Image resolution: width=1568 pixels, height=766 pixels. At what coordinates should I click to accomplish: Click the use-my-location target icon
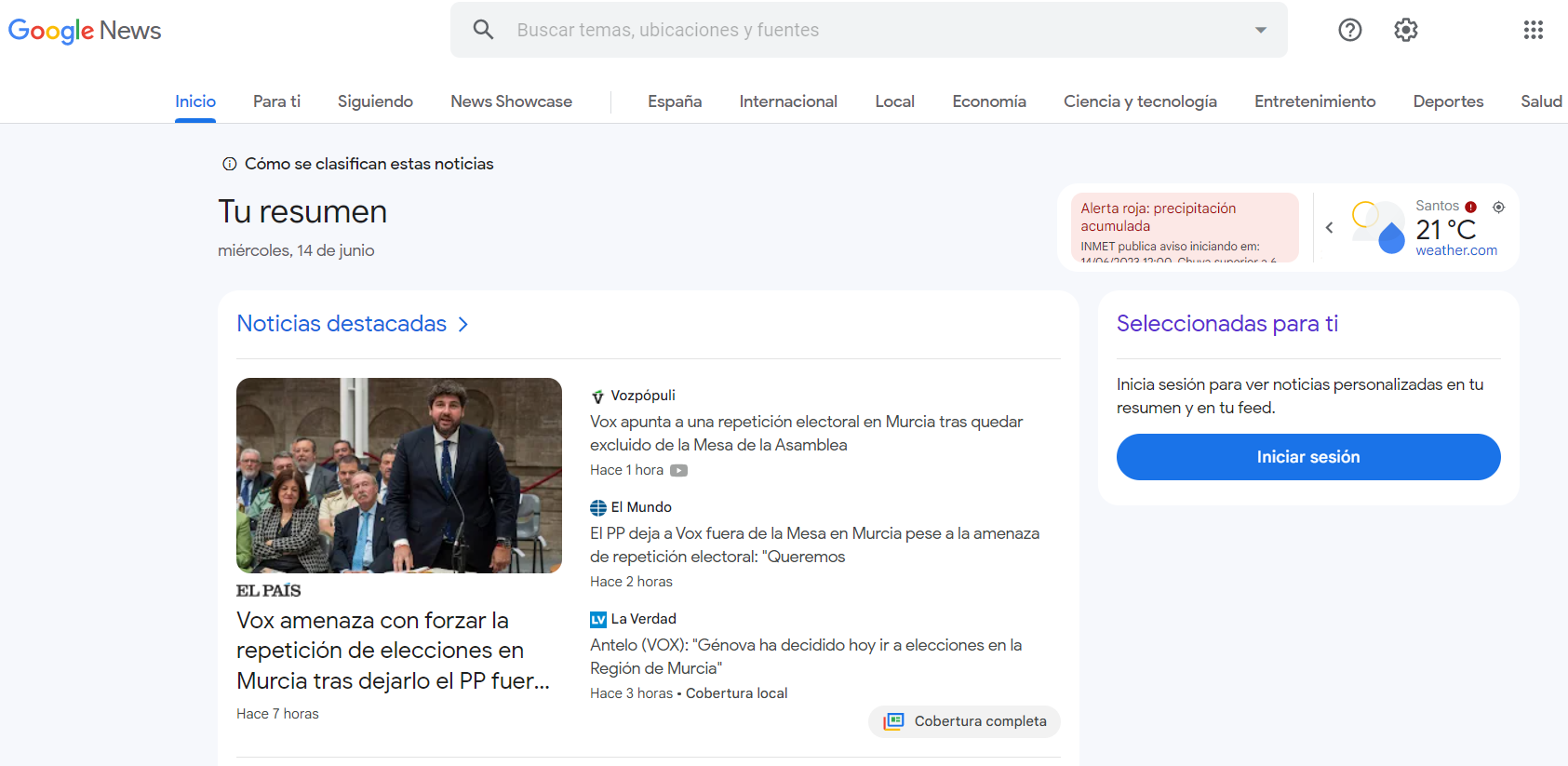1498,207
